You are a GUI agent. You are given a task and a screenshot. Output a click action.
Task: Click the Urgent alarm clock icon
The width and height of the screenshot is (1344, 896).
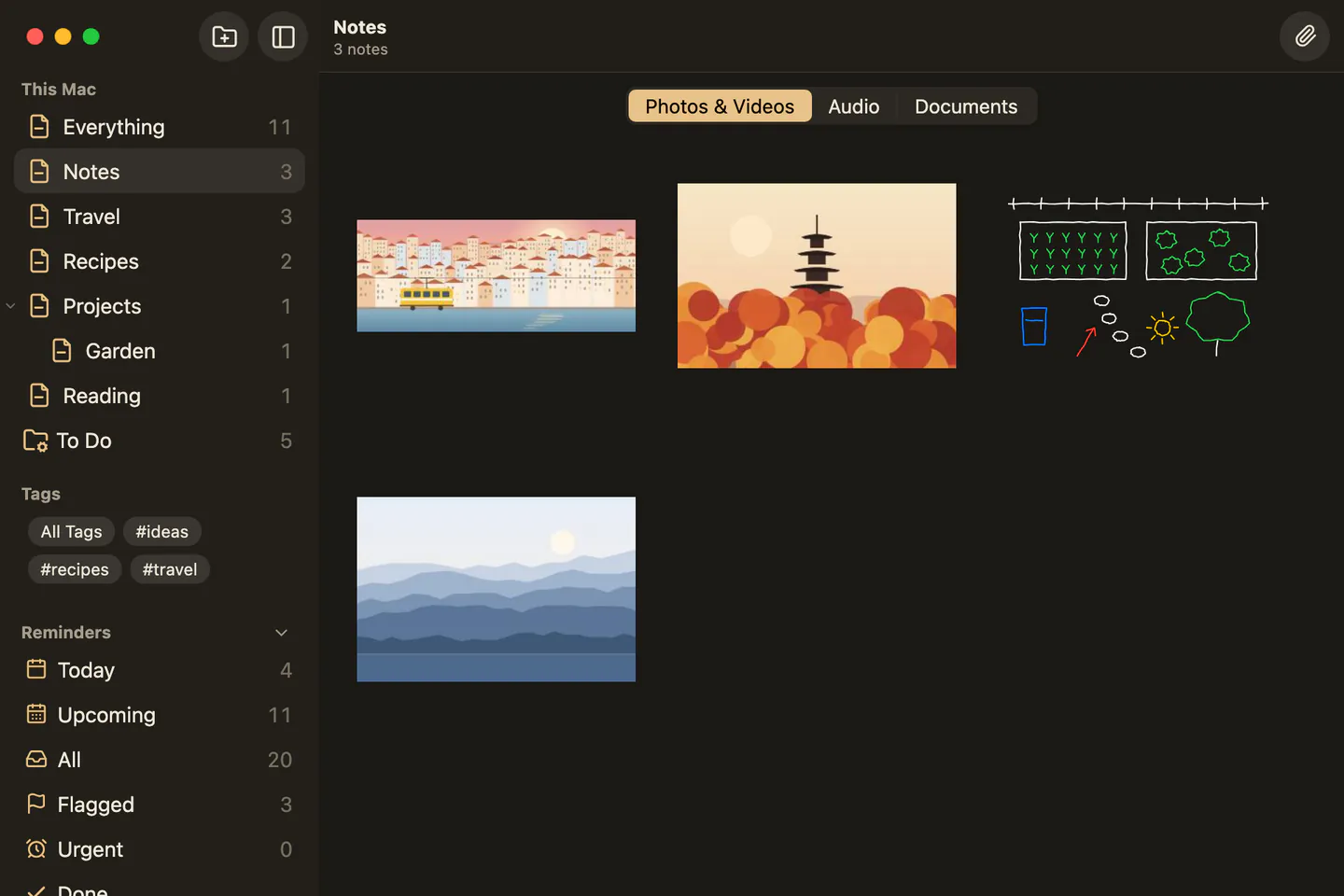[36, 848]
